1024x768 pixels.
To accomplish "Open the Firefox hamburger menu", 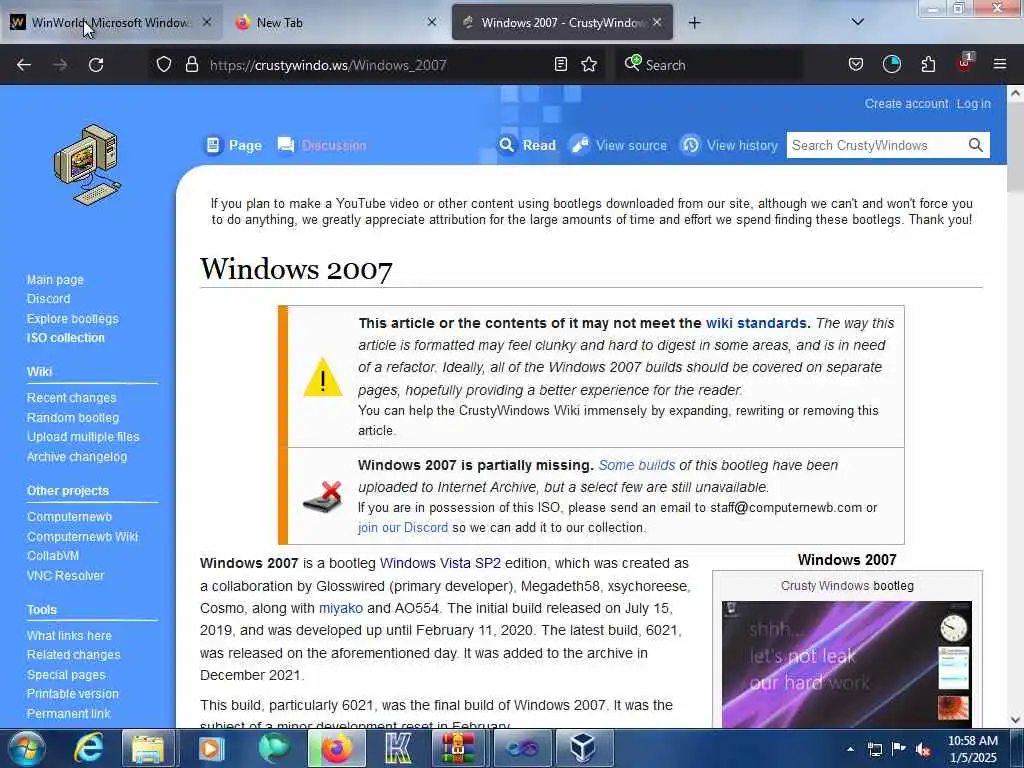I will [999, 64].
